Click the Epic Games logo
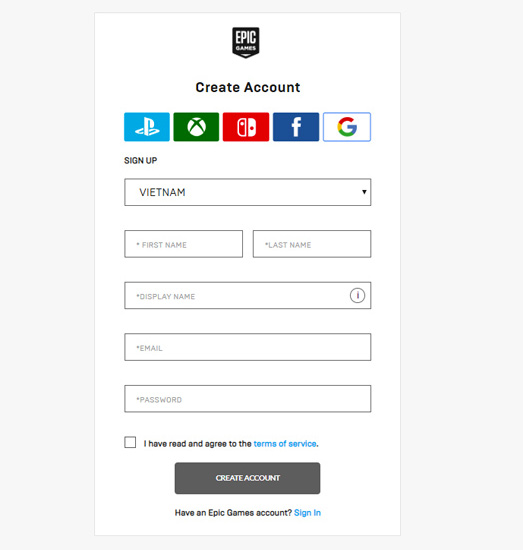Viewport: 523px width, 550px height. pyautogui.click(x=246, y=43)
